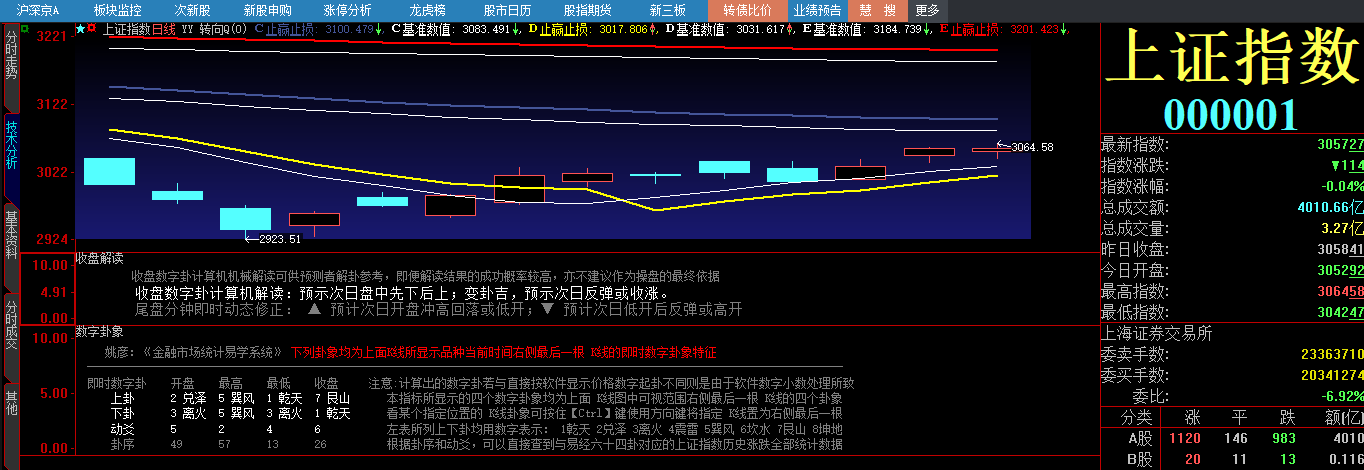
Task: Select the 基本资料 side tab
Action: pyautogui.click(x=11, y=232)
